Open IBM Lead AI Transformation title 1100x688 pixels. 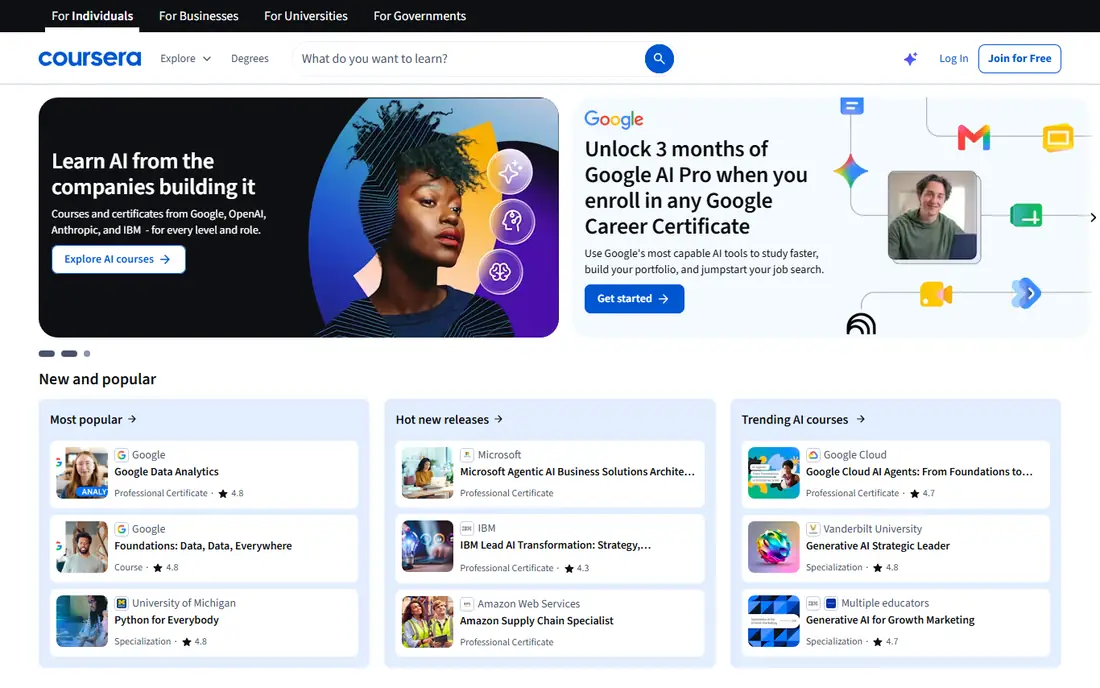tap(556, 545)
